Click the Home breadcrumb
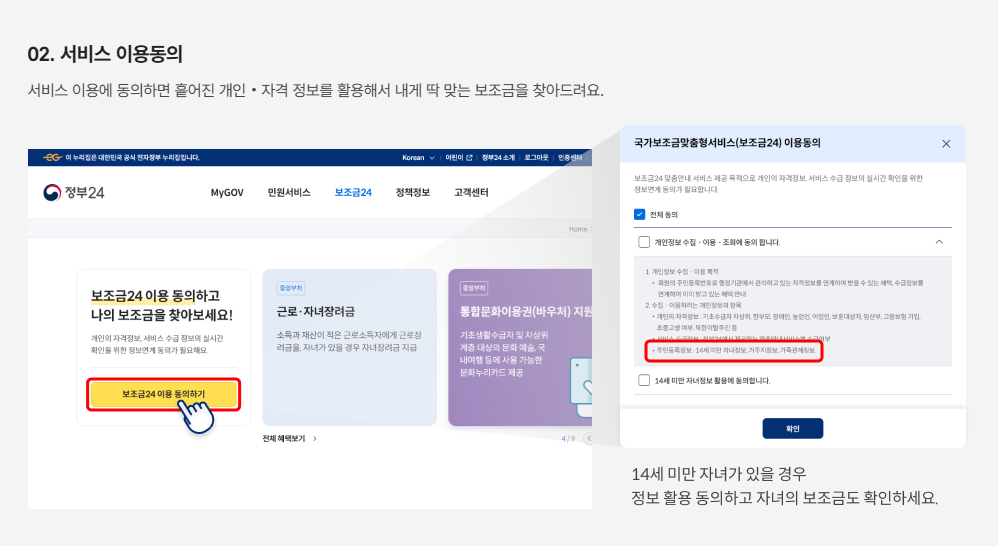The width and height of the screenshot is (998, 546). click(x=578, y=229)
